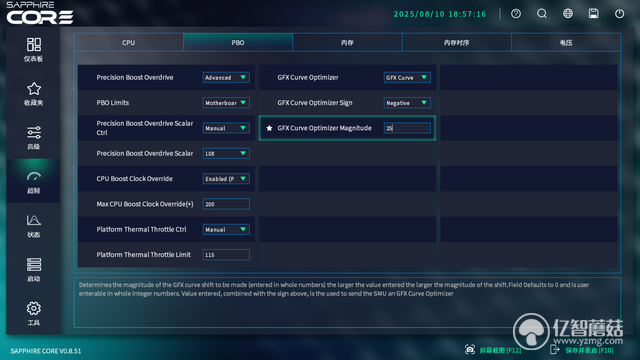Click the SAPPHIRE CORE logo
The height and width of the screenshot is (360, 640).
click(40, 13)
